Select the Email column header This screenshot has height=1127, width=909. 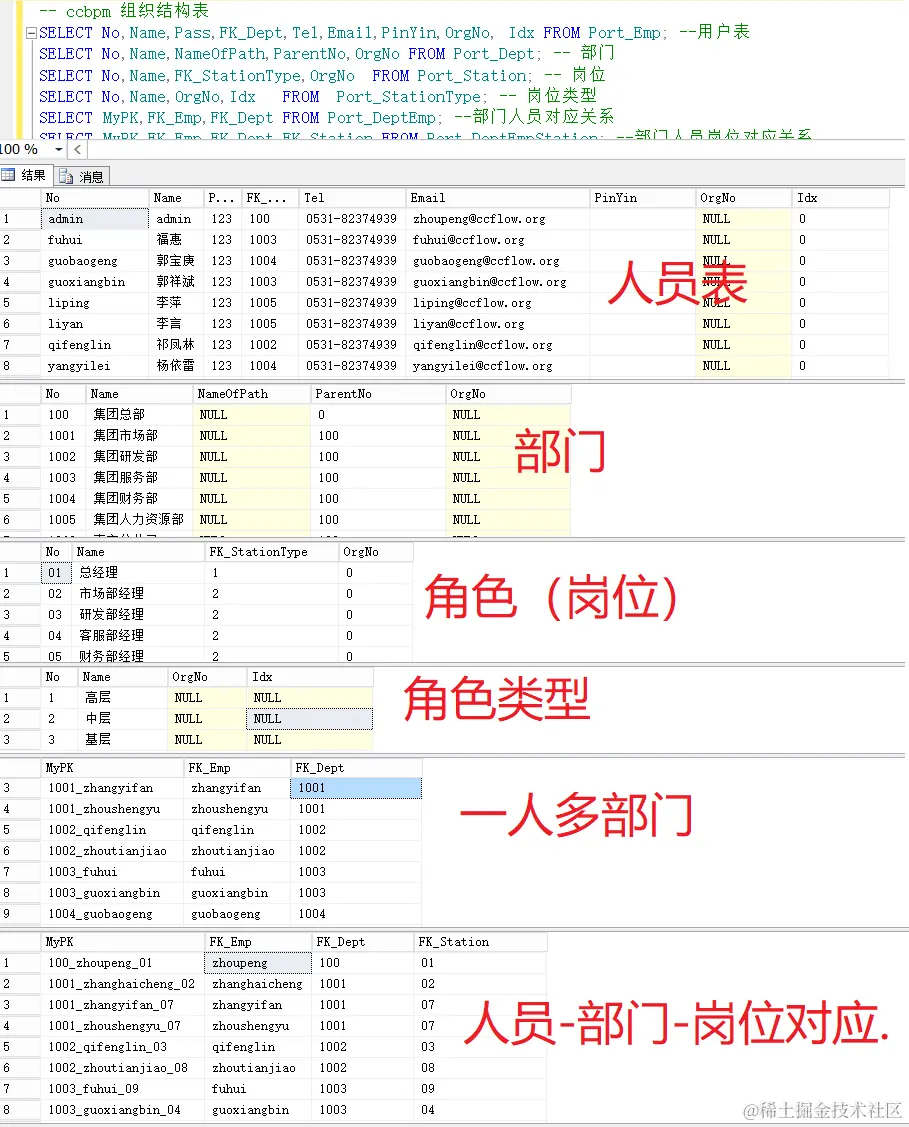pyautogui.click(x=497, y=198)
